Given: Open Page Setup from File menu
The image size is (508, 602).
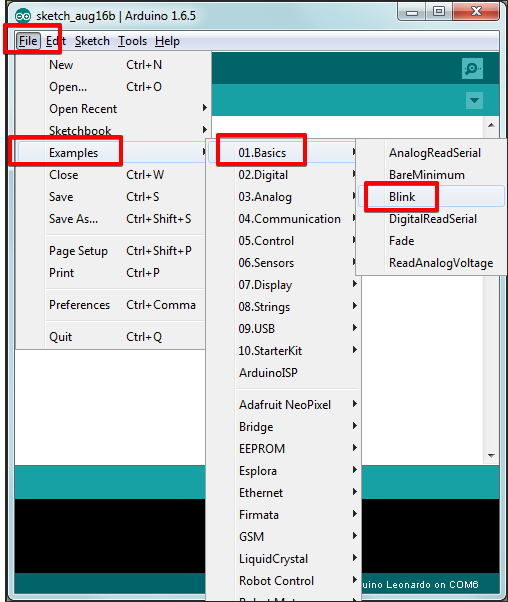Looking at the screenshot, I should (112, 251).
